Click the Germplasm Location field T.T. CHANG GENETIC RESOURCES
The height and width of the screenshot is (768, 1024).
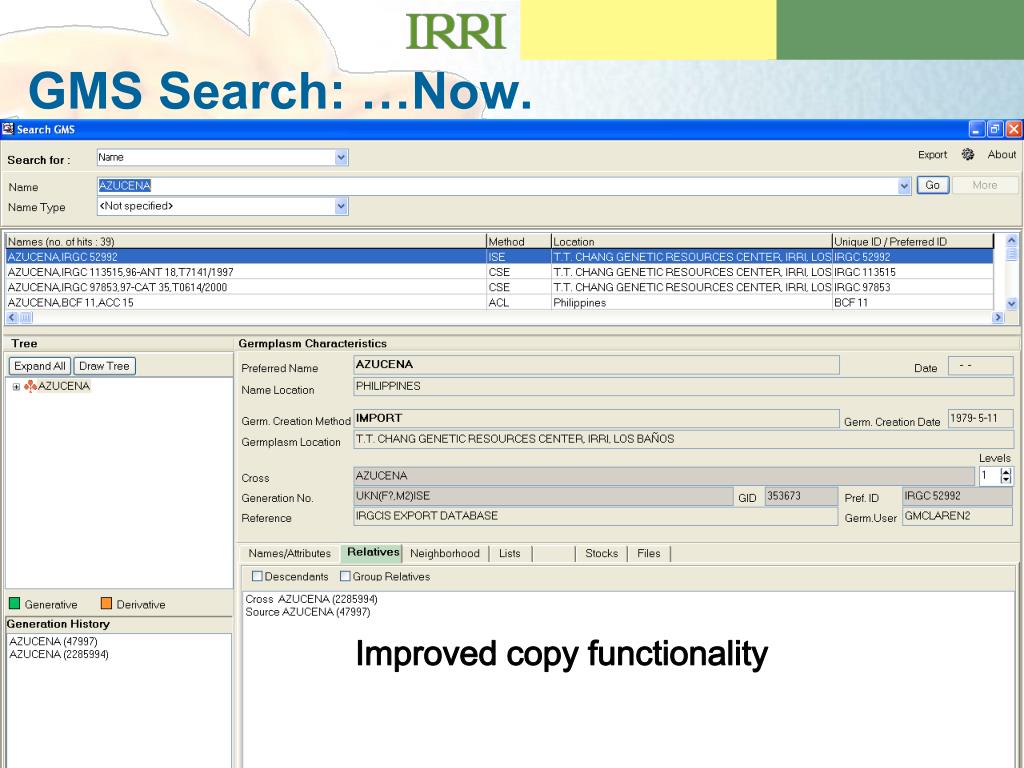pyautogui.click(x=683, y=440)
